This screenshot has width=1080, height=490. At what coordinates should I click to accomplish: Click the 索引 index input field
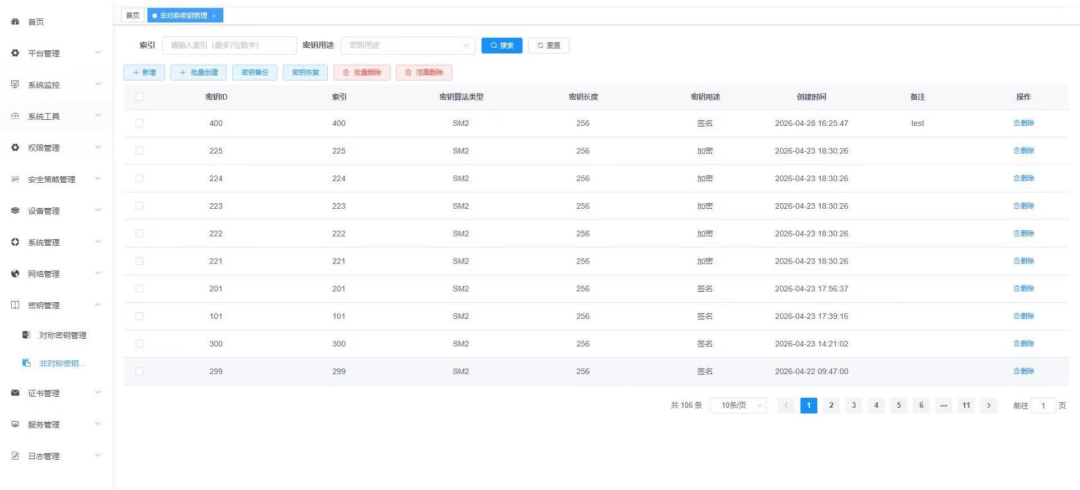[x=229, y=45]
